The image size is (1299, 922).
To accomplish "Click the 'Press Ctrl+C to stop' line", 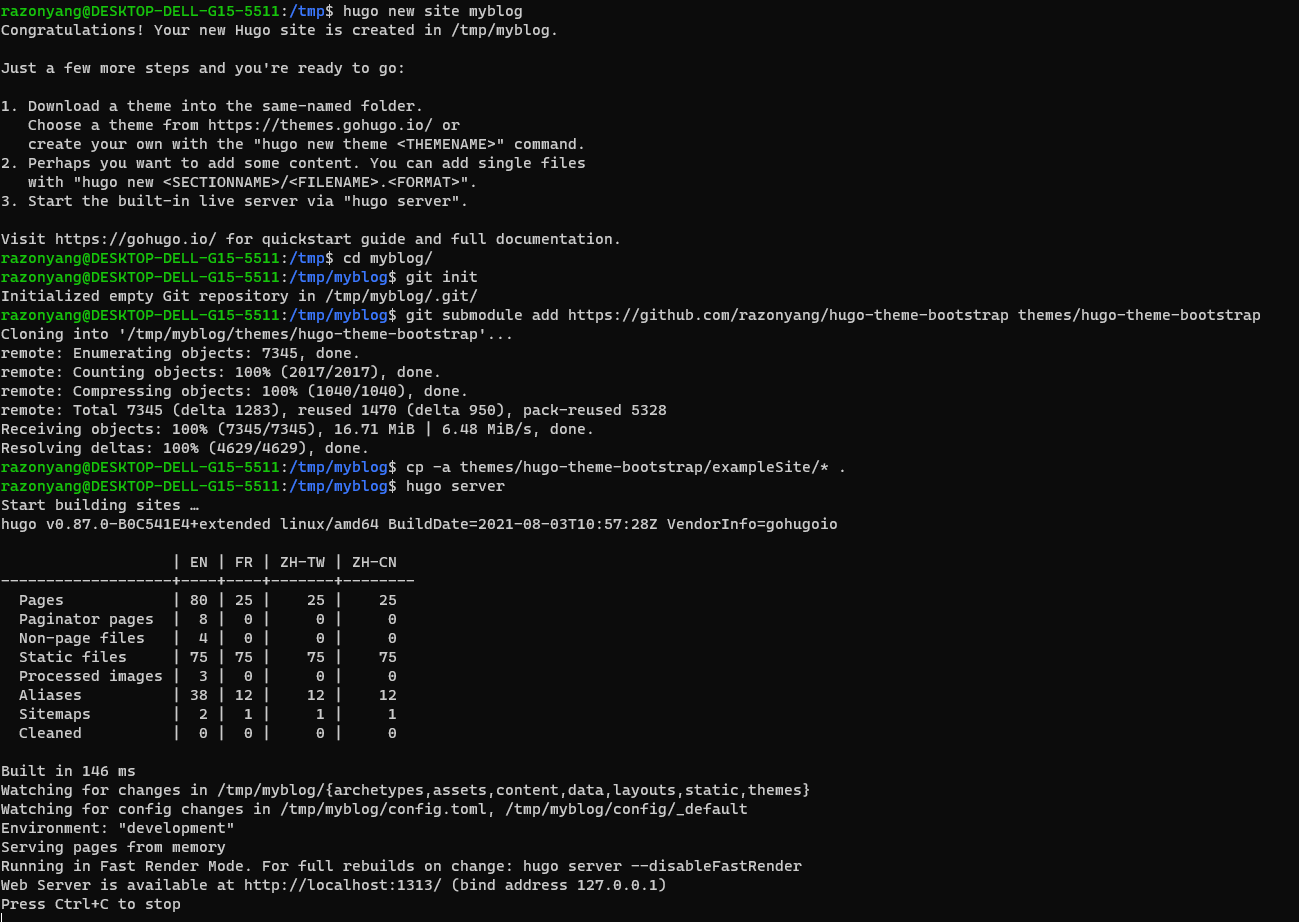I will (x=90, y=903).
